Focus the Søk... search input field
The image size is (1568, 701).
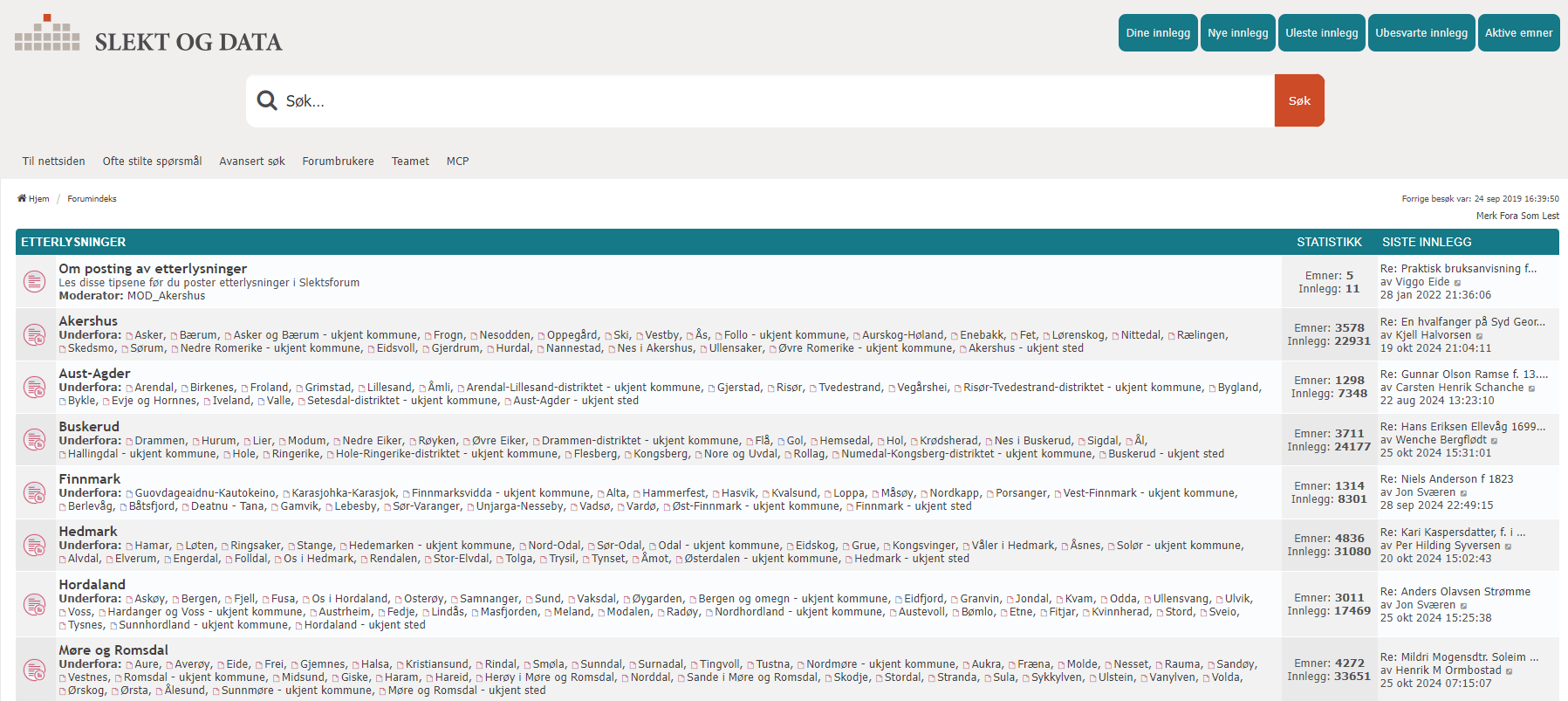(777, 101)
